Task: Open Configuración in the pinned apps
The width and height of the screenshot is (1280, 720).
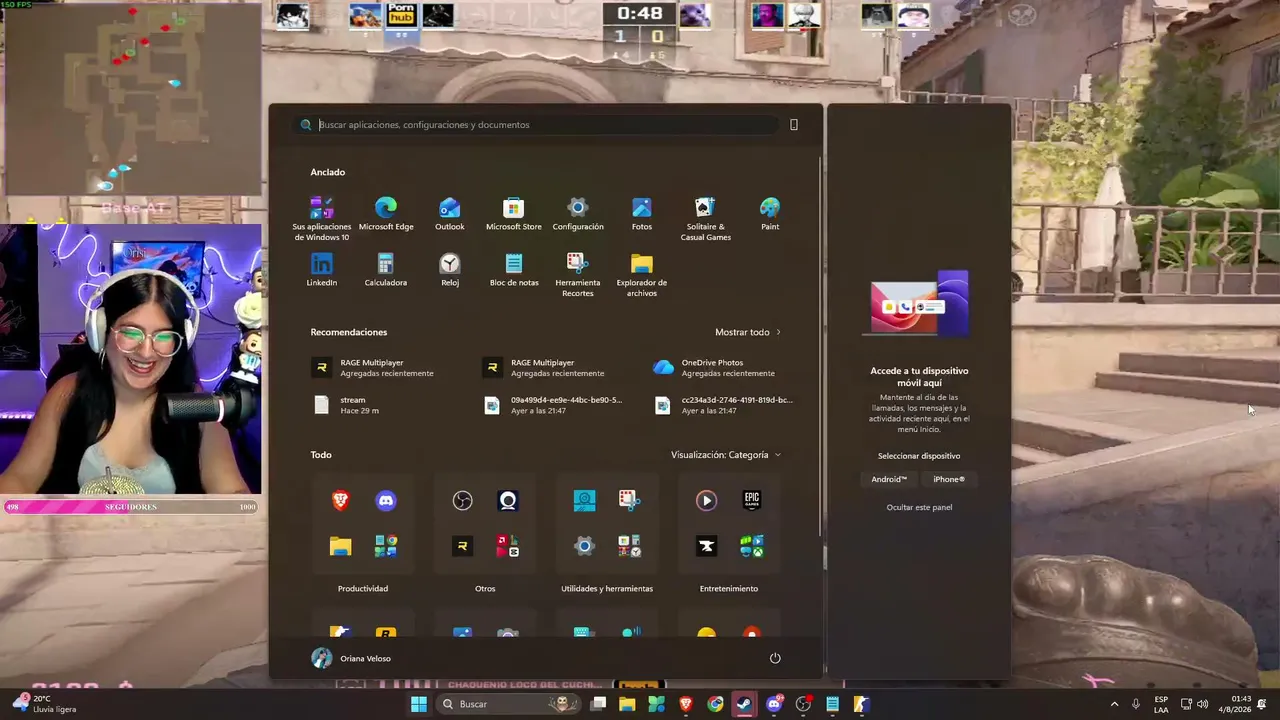Action: coord(578,214)
